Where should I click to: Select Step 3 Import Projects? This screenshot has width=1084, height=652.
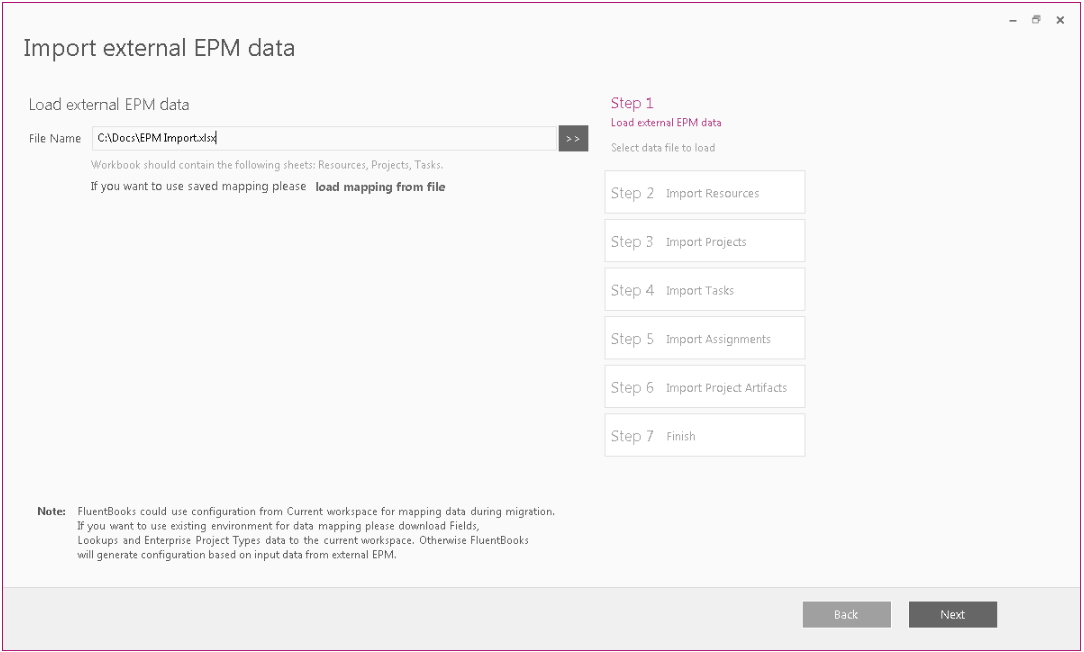pos(704,241)
